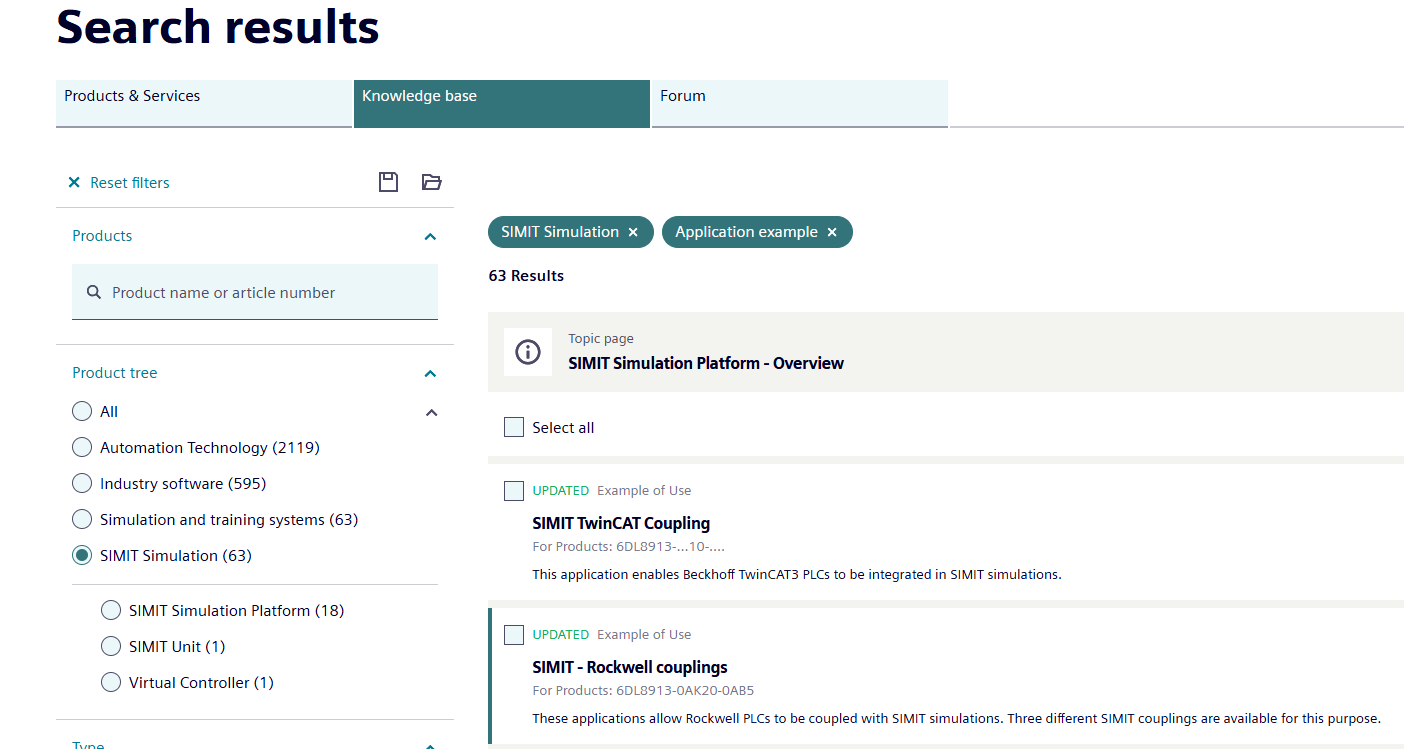This screenshot has width=1404, height=749.
Task: Open SIMIT Simulation Platform - Overview topic page
Action: (706, 363)
